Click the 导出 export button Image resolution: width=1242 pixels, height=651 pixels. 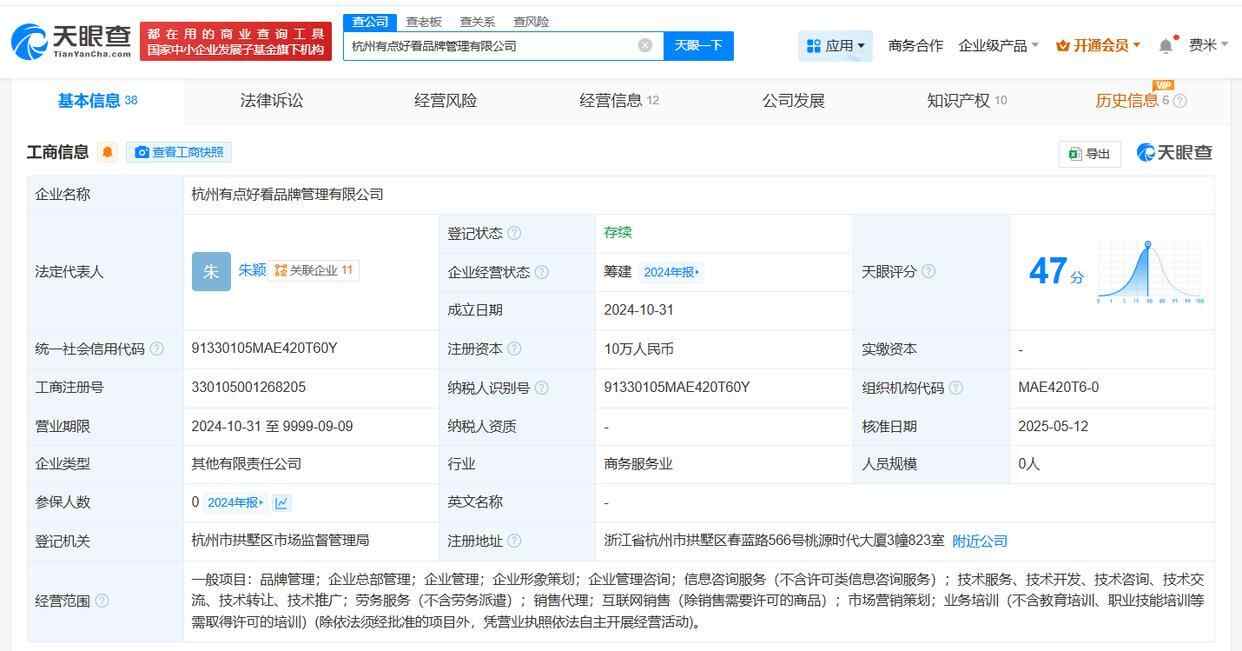click(x=1090, y=153)
